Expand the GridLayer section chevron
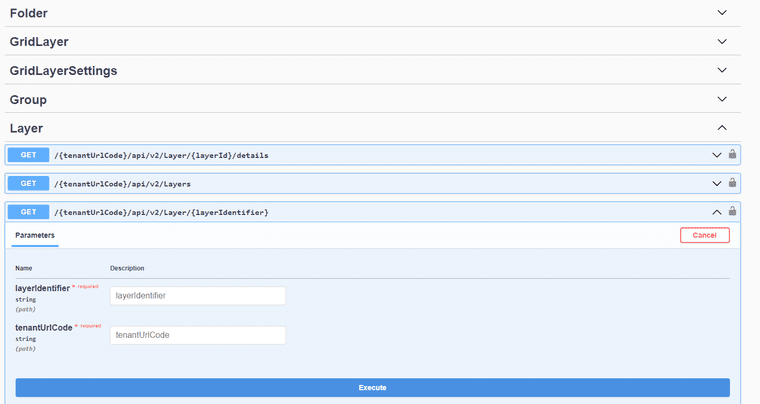 [x=722, y=42]
